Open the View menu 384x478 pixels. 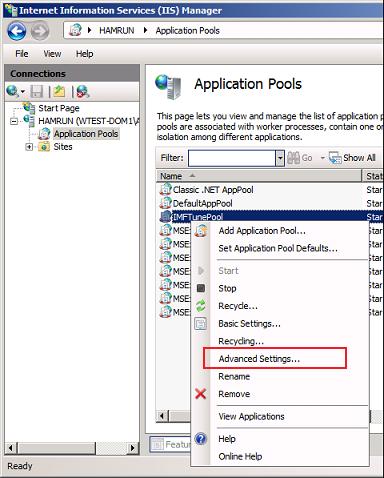(x=52, y=54)
